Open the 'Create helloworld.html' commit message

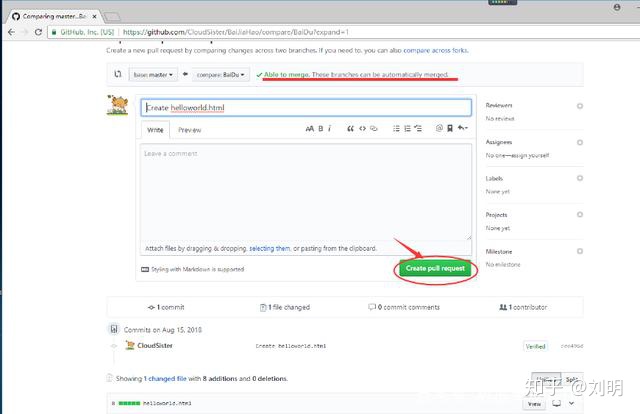tap(291, 346)
